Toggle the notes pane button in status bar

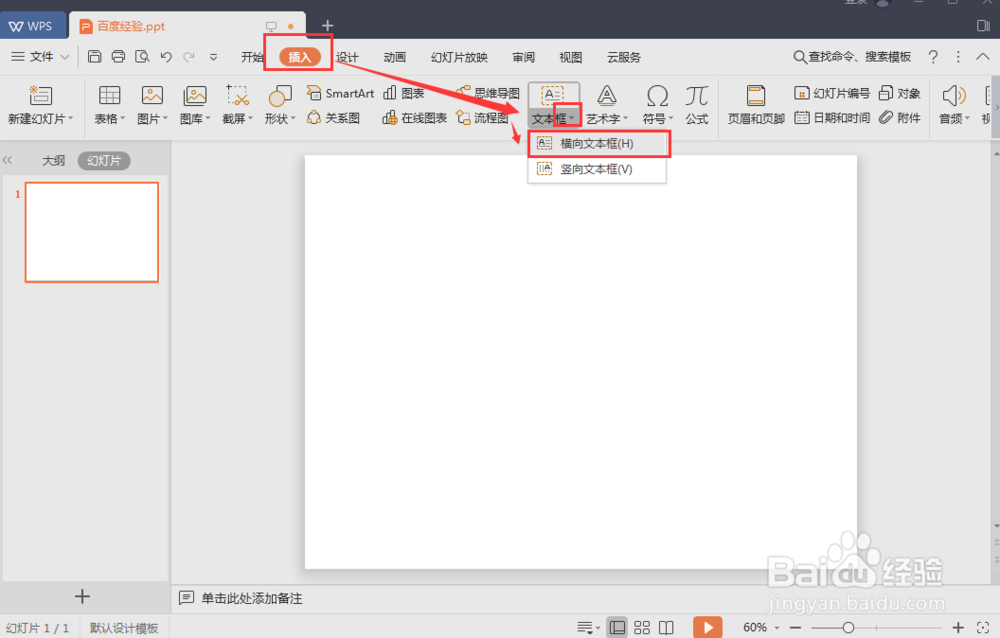coord(588,628)
